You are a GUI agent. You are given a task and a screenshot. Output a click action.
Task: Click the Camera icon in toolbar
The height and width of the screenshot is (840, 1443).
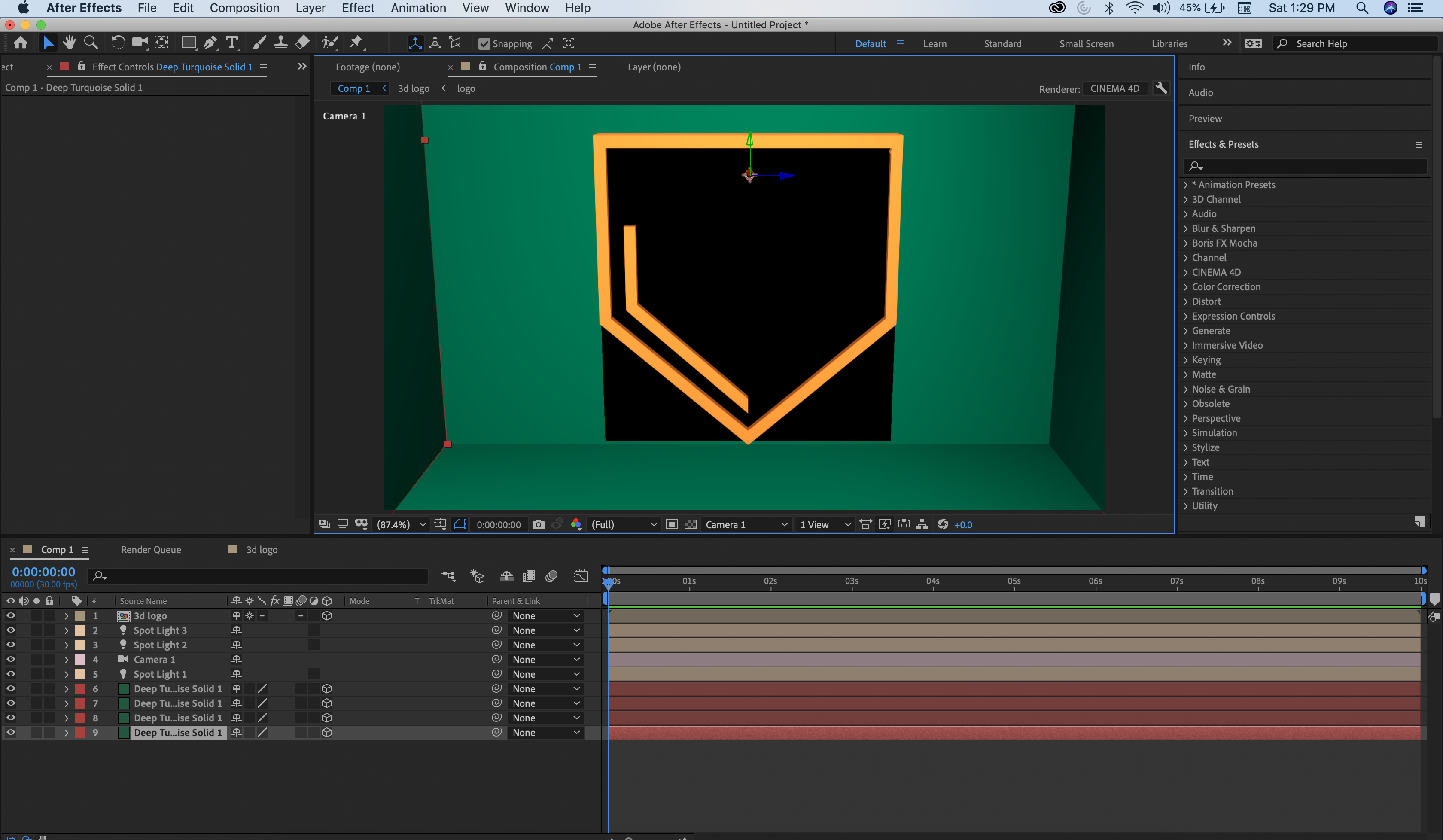[x=139, y=43]
